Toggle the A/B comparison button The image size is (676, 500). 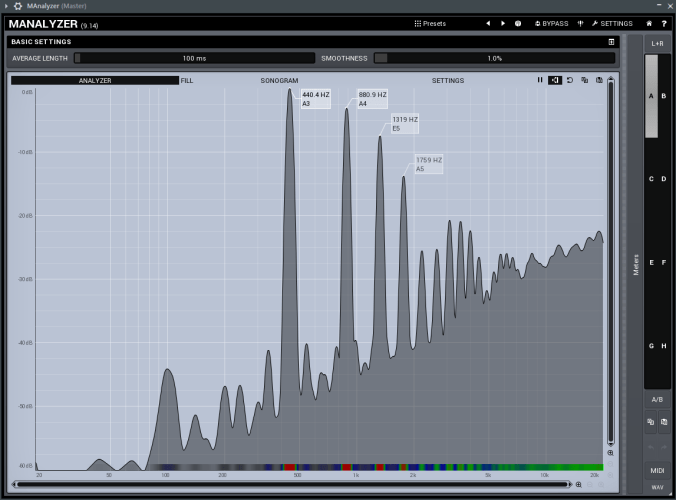point(657,399)
